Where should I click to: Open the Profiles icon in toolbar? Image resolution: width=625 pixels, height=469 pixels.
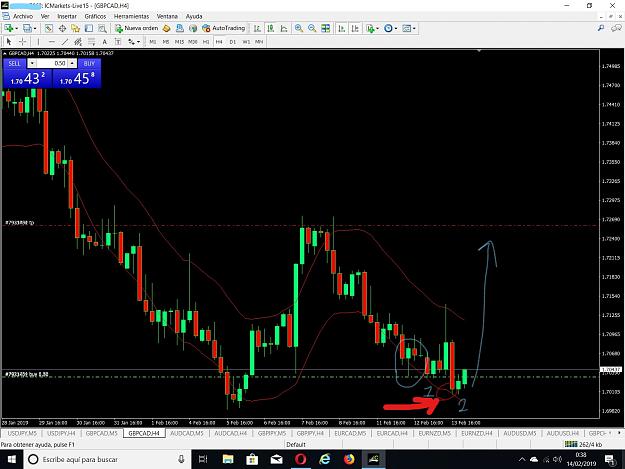coord(27,28)
